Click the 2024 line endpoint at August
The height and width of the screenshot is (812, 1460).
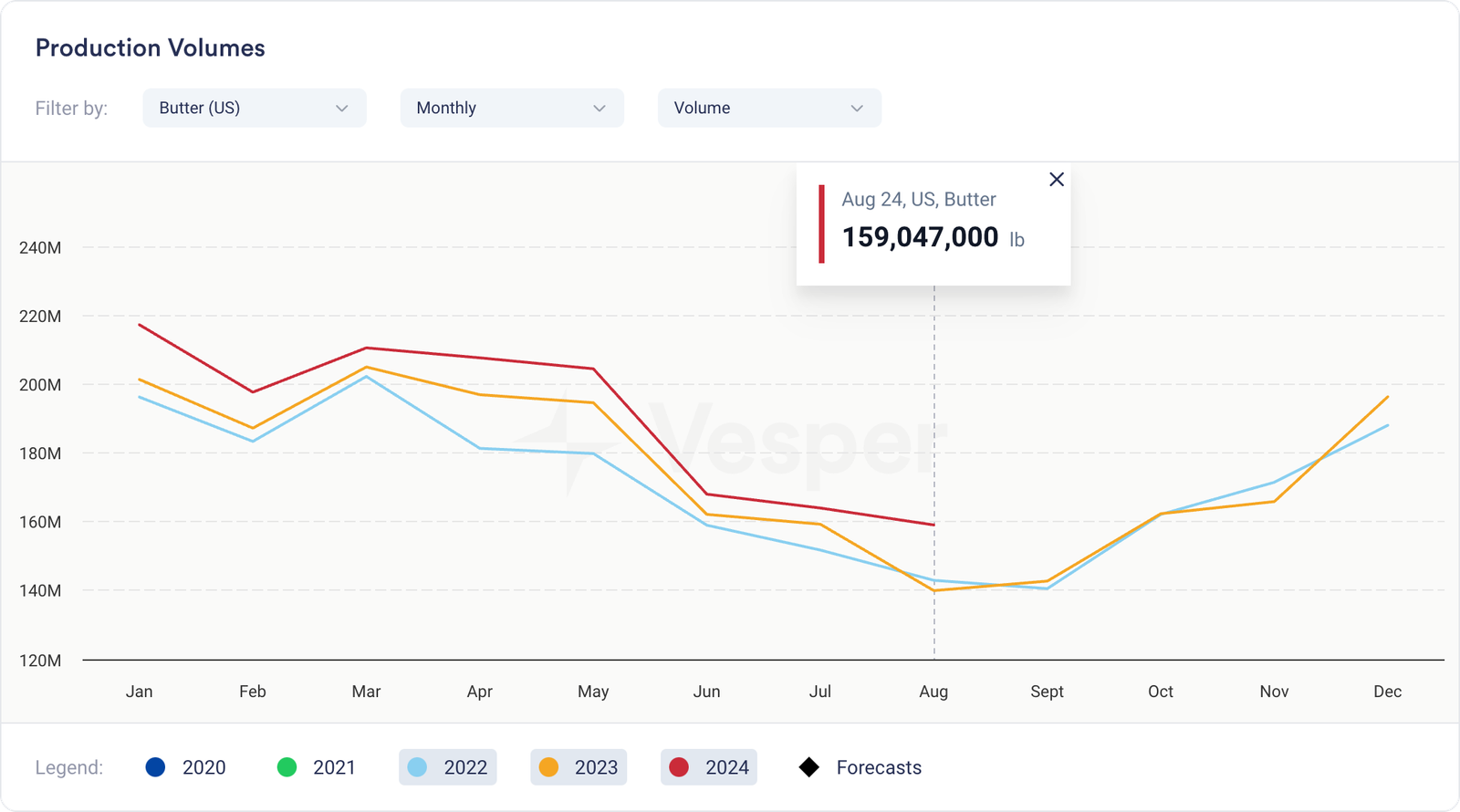point(933,525)
